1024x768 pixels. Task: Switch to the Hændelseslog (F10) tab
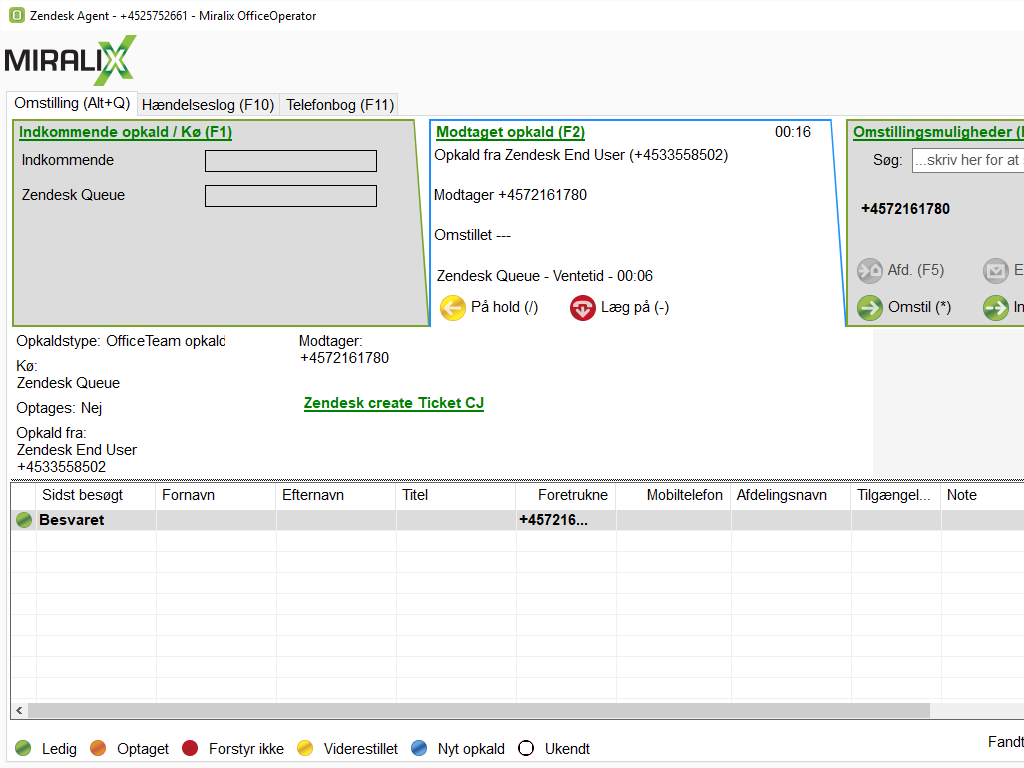click(x=208, y=105)
